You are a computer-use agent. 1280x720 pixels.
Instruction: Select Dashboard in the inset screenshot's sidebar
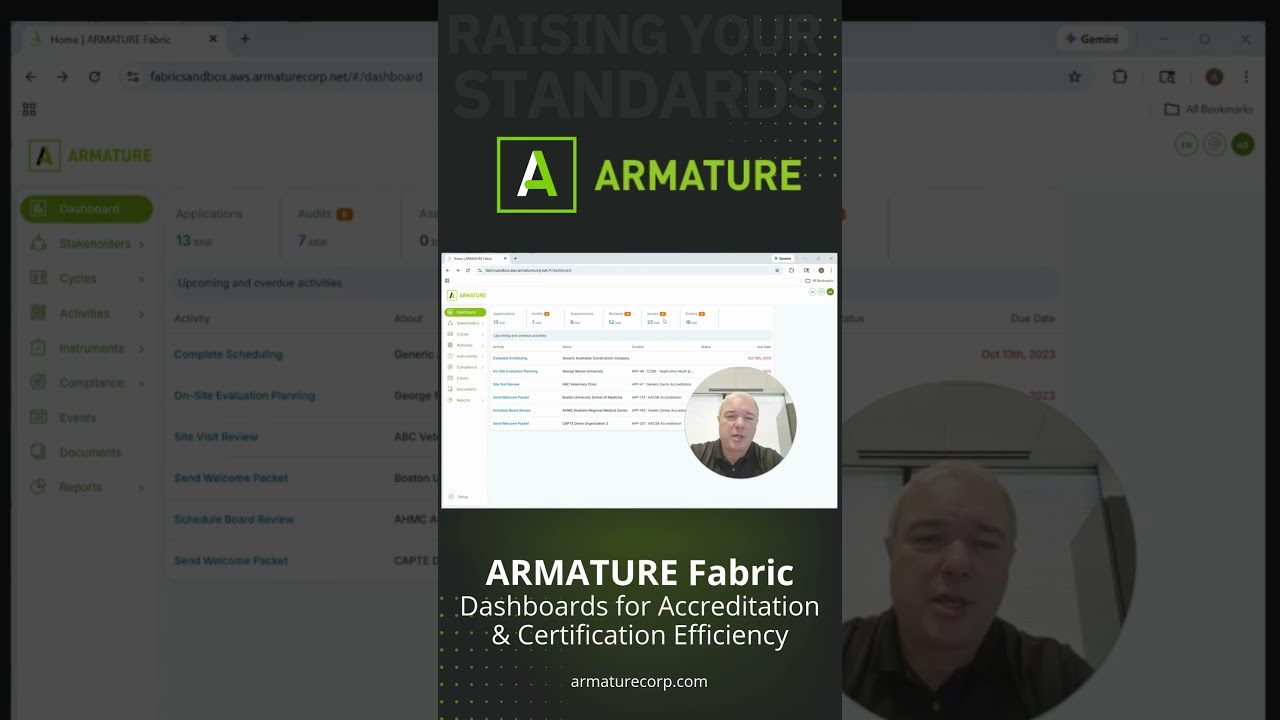click(465, 312)
